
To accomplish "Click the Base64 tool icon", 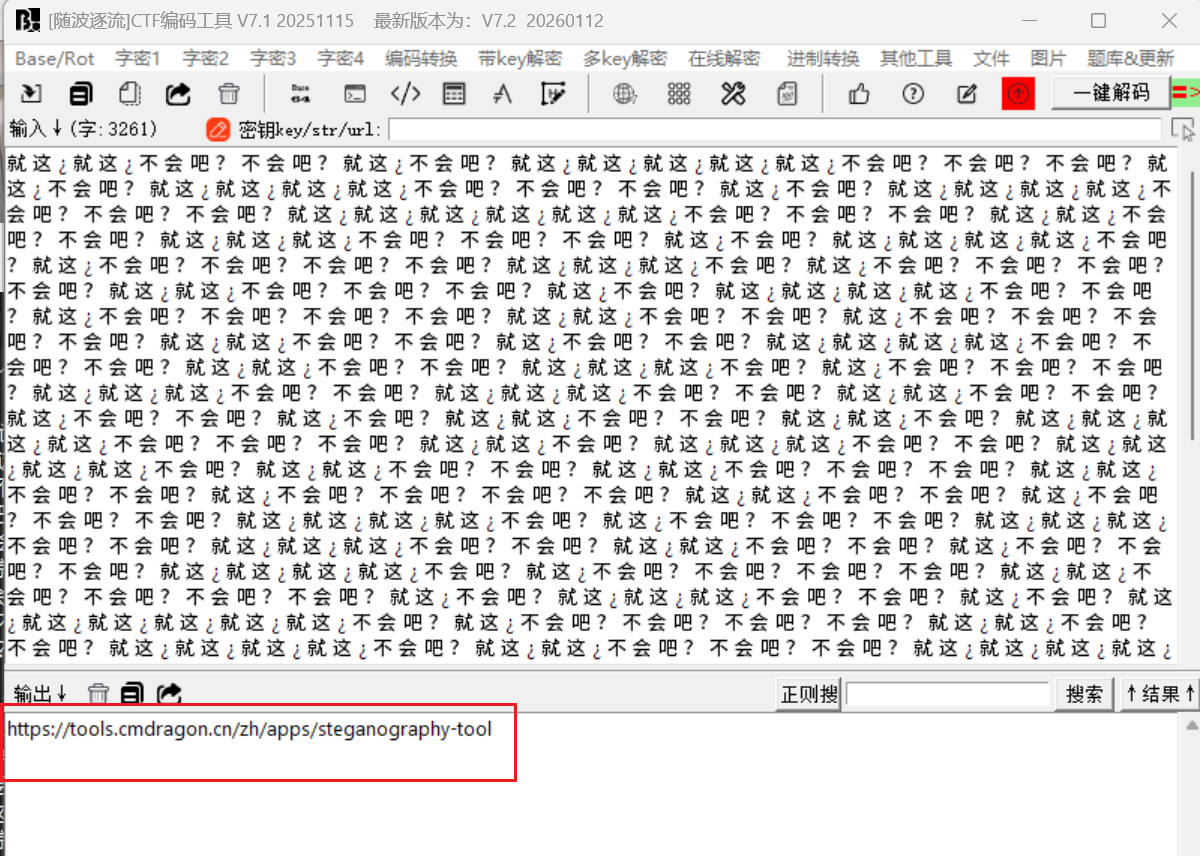I will pos(300,94).
